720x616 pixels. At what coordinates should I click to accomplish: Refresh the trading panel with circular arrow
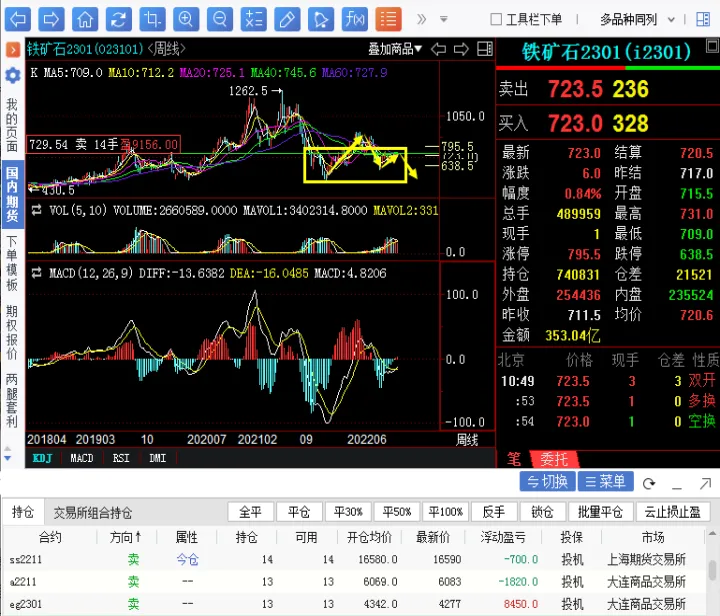[649, 483]
